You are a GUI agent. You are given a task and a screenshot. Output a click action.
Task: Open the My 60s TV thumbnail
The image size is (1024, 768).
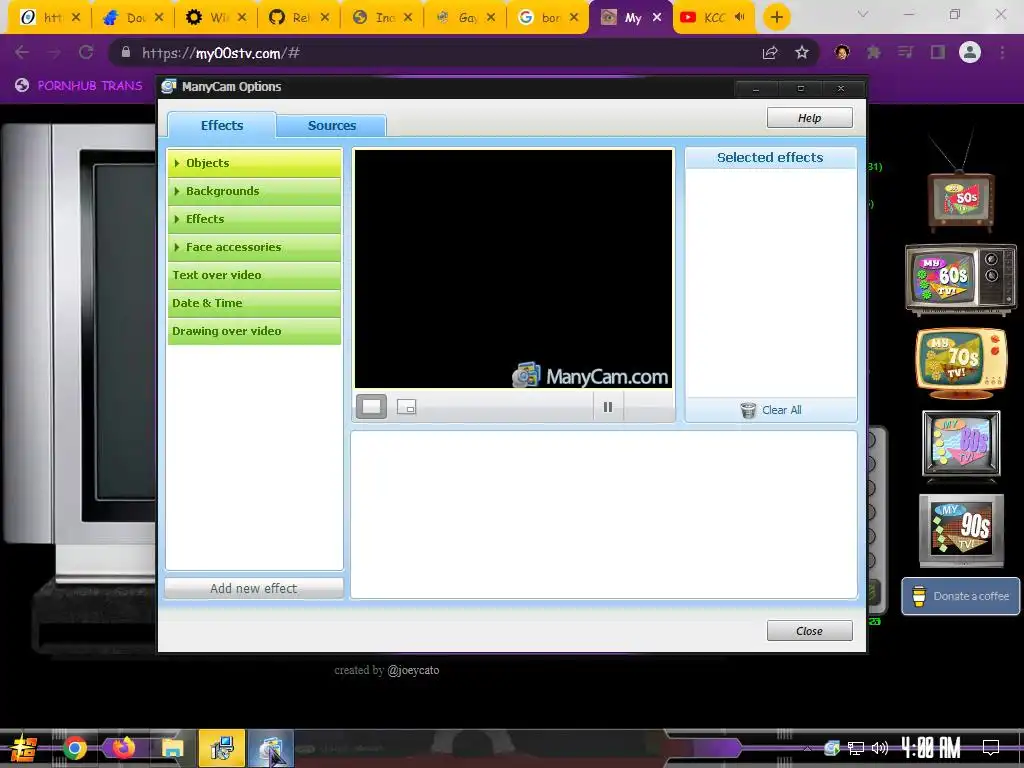961,279
